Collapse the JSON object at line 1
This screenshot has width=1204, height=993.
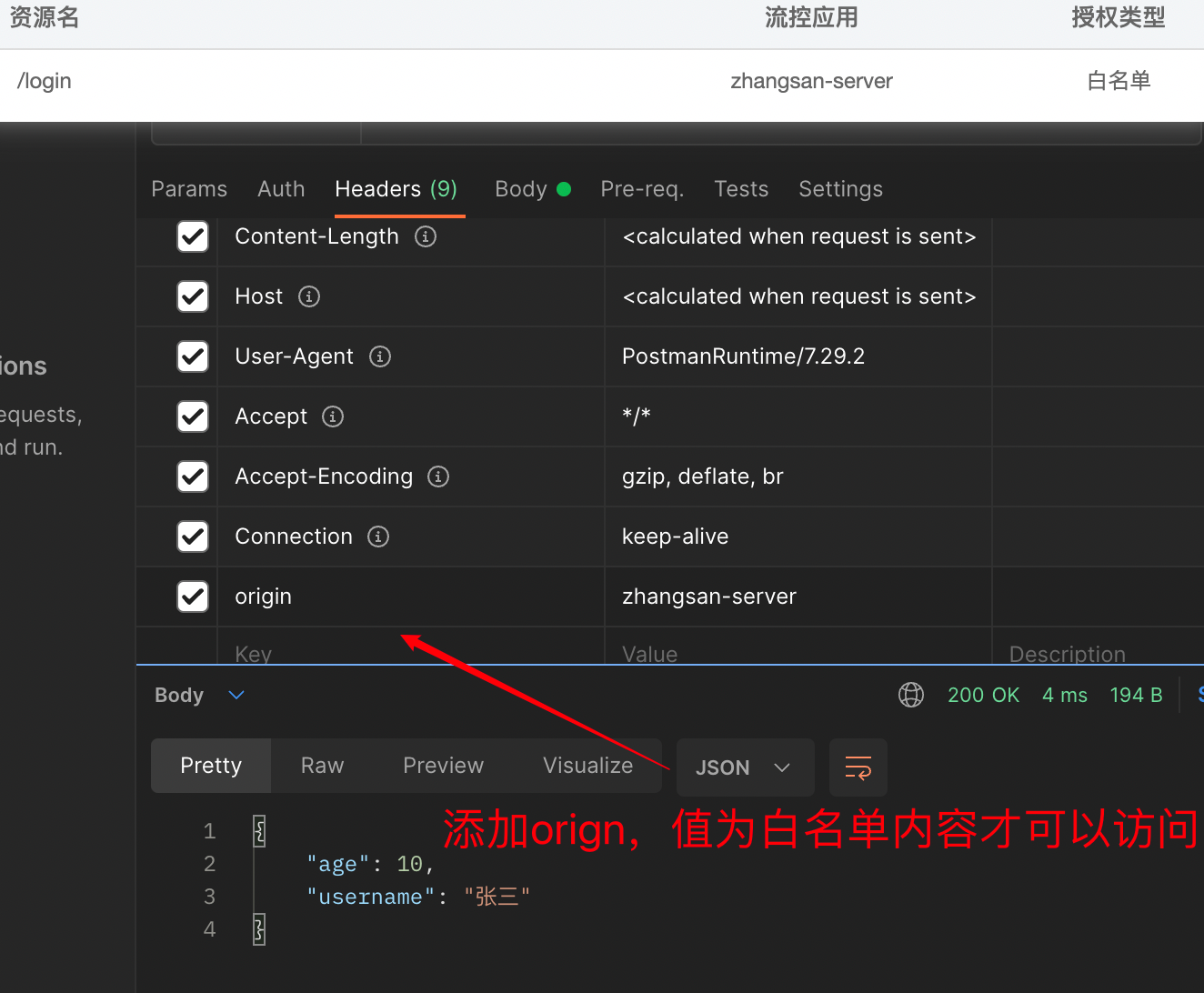coord(259,831)
